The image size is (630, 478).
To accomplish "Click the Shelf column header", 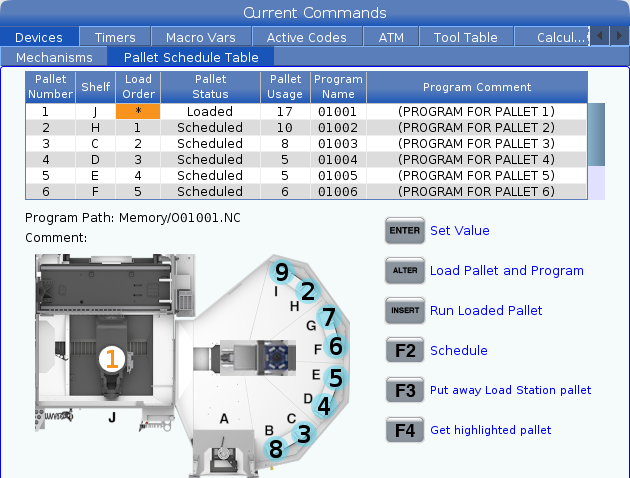I will [96, 87].
